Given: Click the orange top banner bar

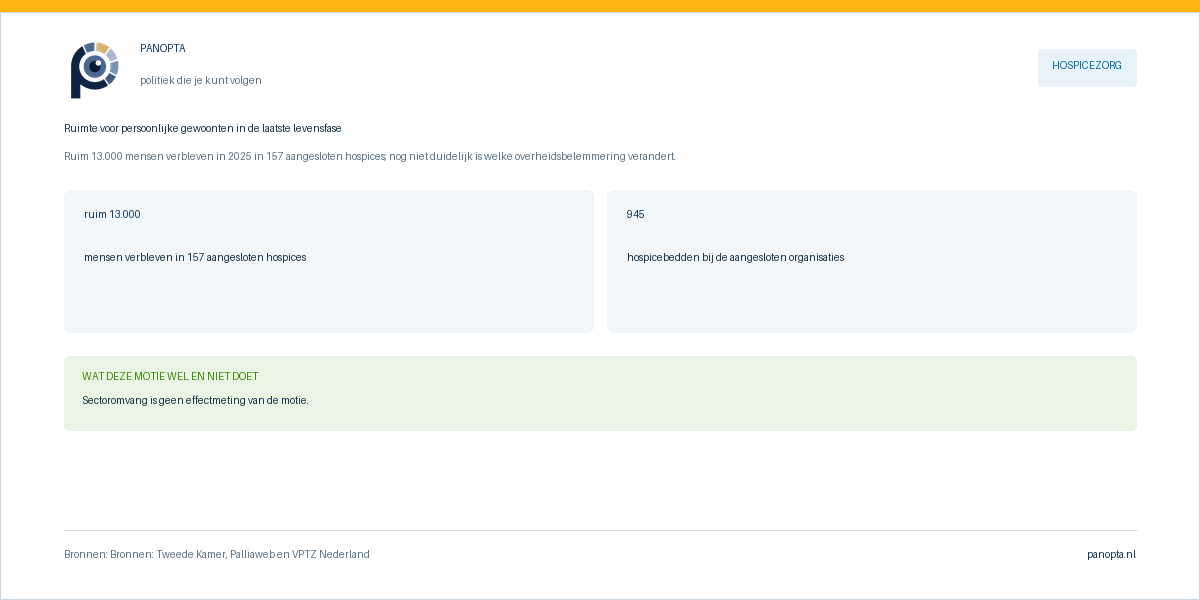Looking at the screenshot, I should [x=600, y=6].
